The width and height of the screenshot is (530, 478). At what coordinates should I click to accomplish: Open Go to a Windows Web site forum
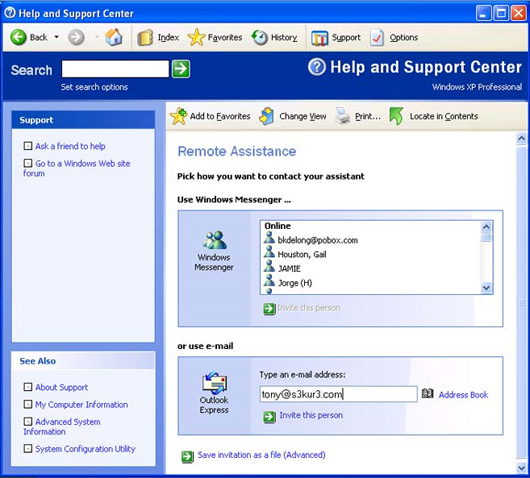77,168
